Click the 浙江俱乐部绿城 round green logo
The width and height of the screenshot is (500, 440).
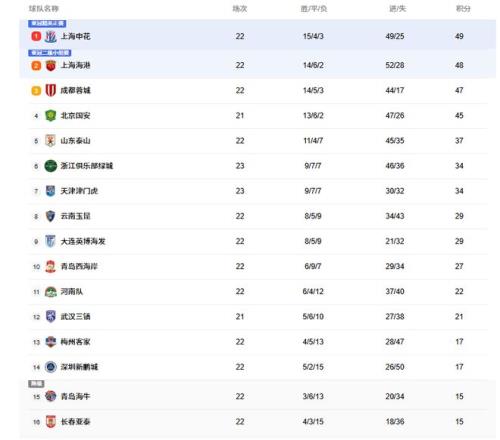51,166
